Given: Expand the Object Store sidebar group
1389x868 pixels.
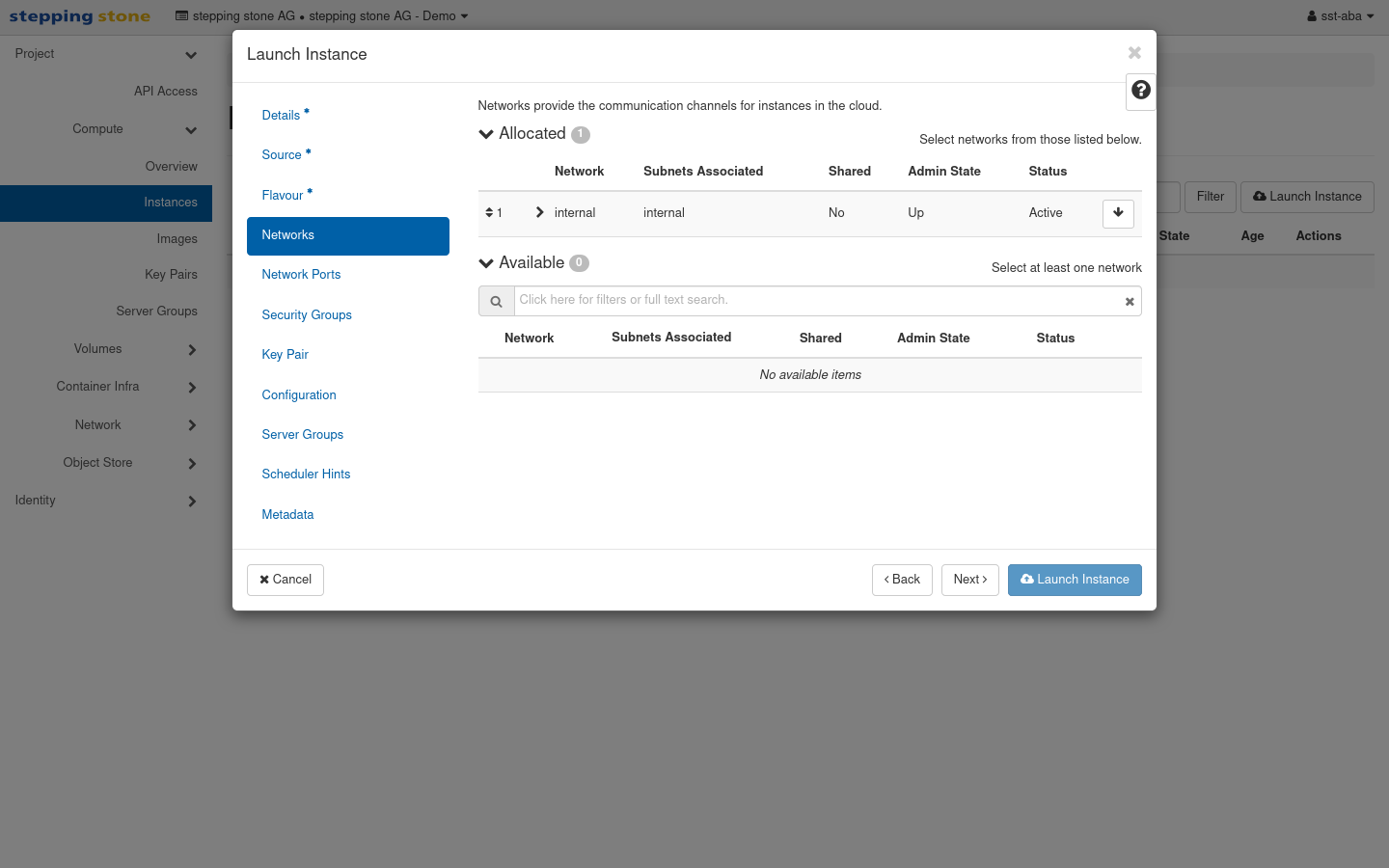Looking at the screenshot, I should (106, 463).
